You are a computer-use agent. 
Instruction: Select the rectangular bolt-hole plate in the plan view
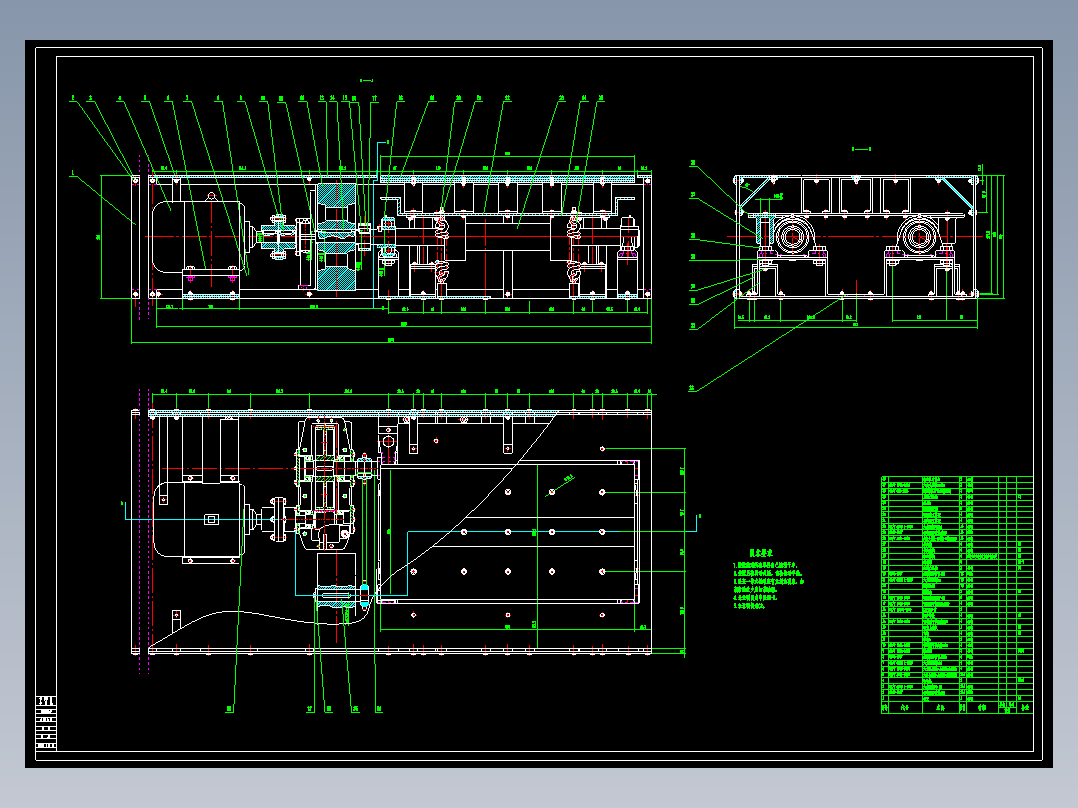click(x=509, y=532)
